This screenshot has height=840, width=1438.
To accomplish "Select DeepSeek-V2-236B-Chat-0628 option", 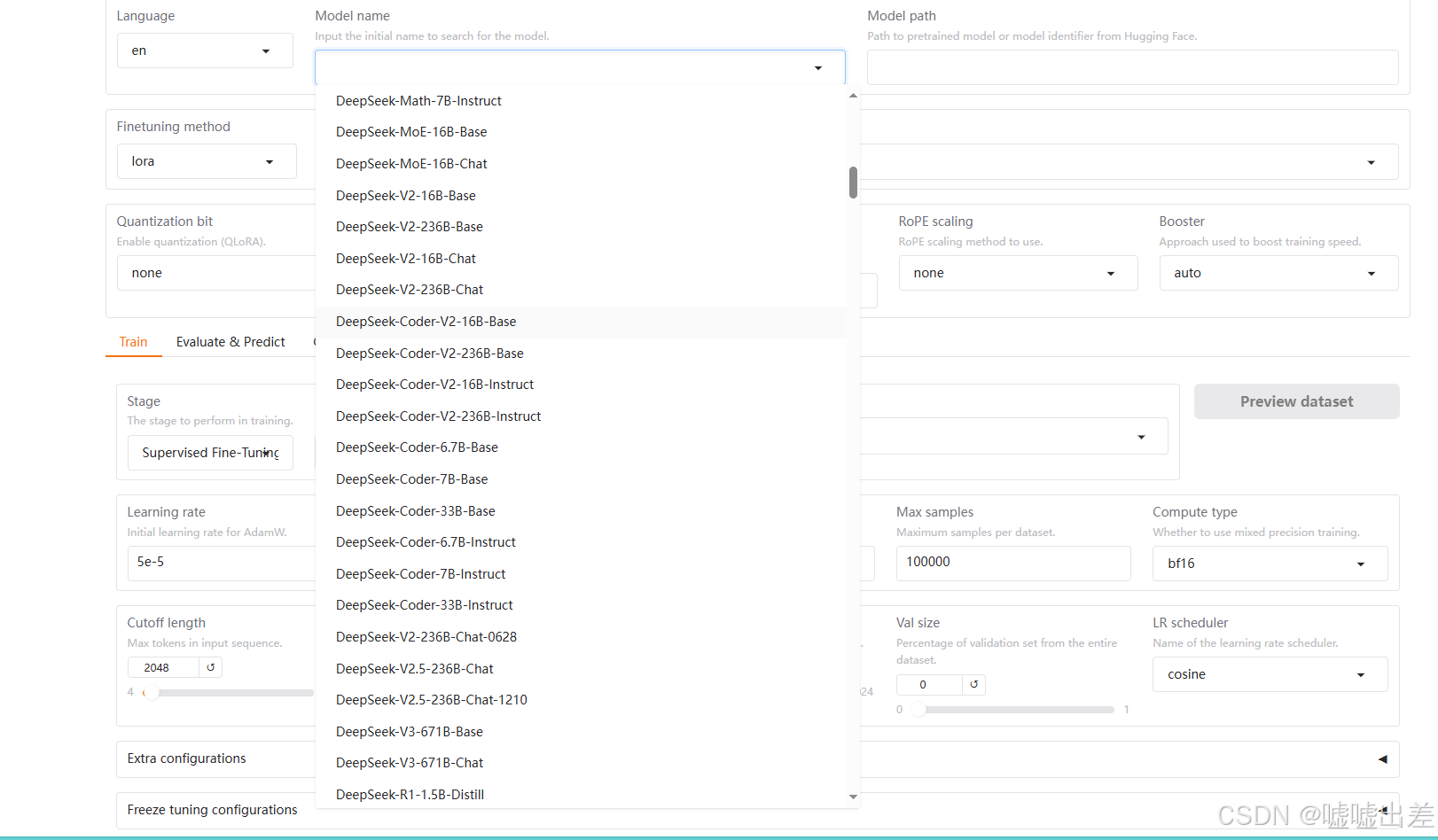I will (581, 637).
